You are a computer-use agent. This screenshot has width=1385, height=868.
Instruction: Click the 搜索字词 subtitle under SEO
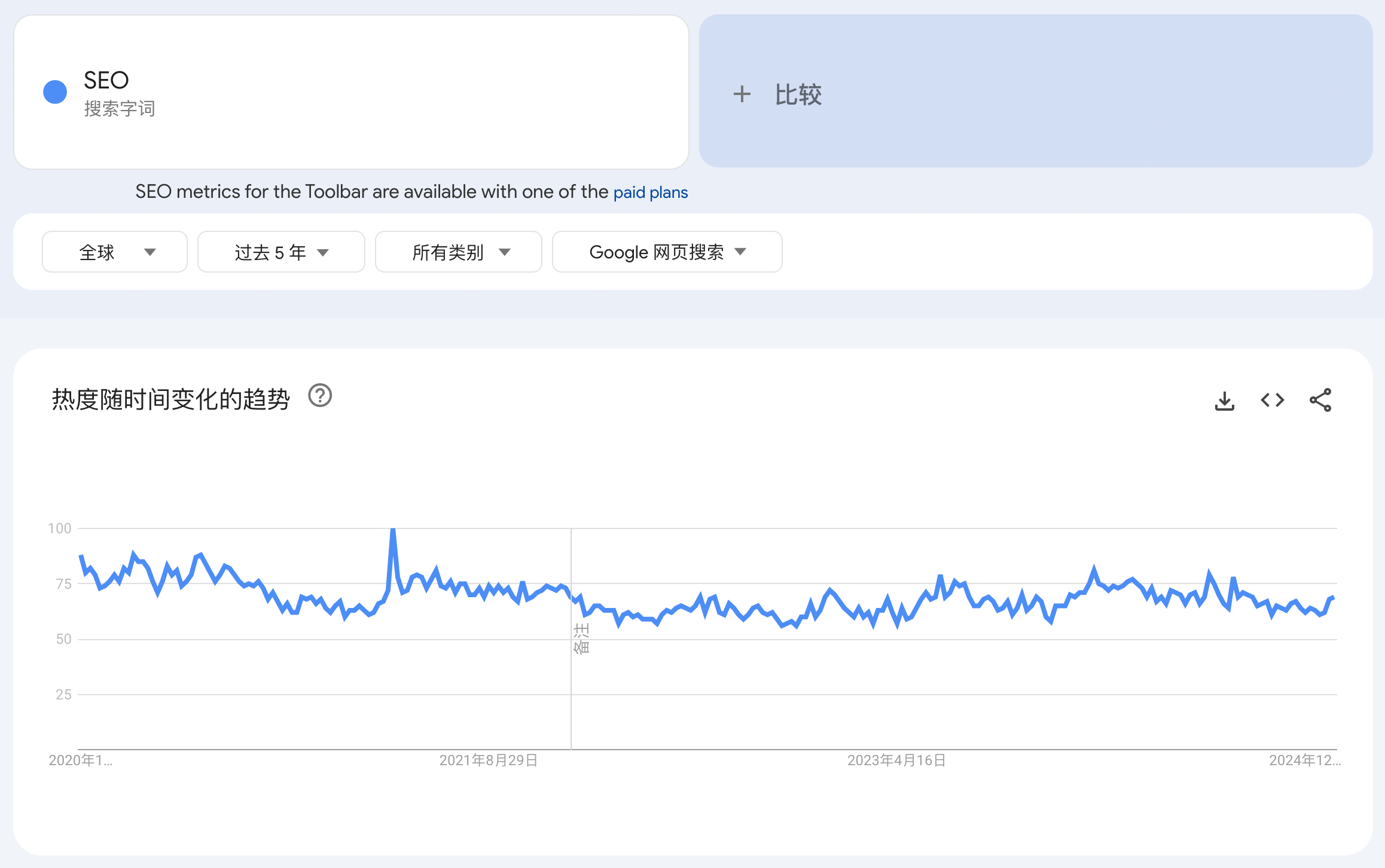[120, 109]
